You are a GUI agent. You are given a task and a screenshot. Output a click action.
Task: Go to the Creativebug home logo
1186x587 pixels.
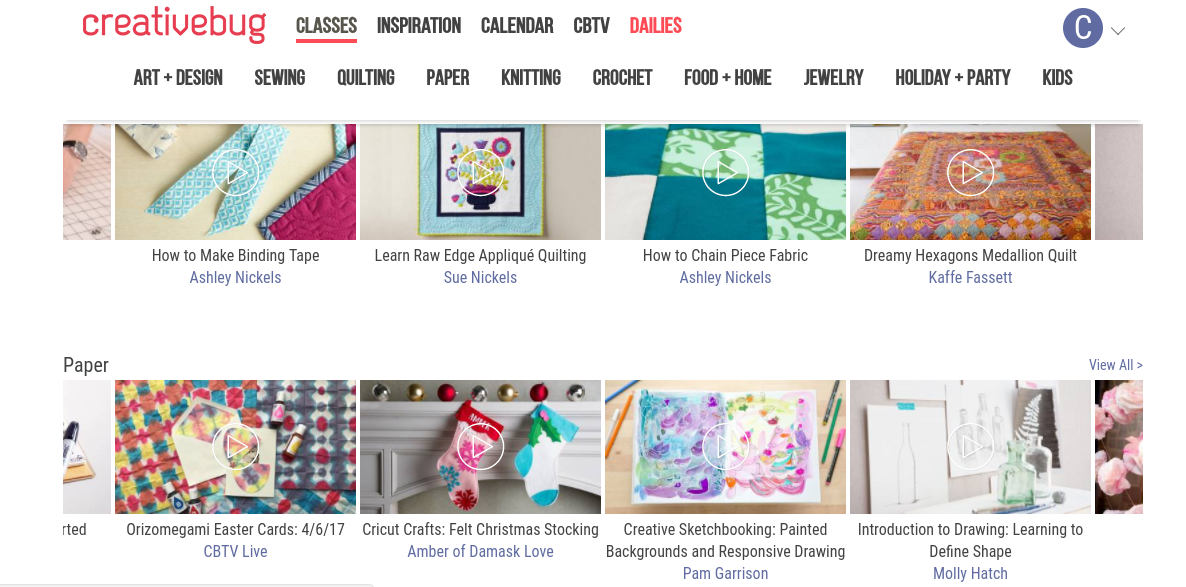click(x=174, y=25)
